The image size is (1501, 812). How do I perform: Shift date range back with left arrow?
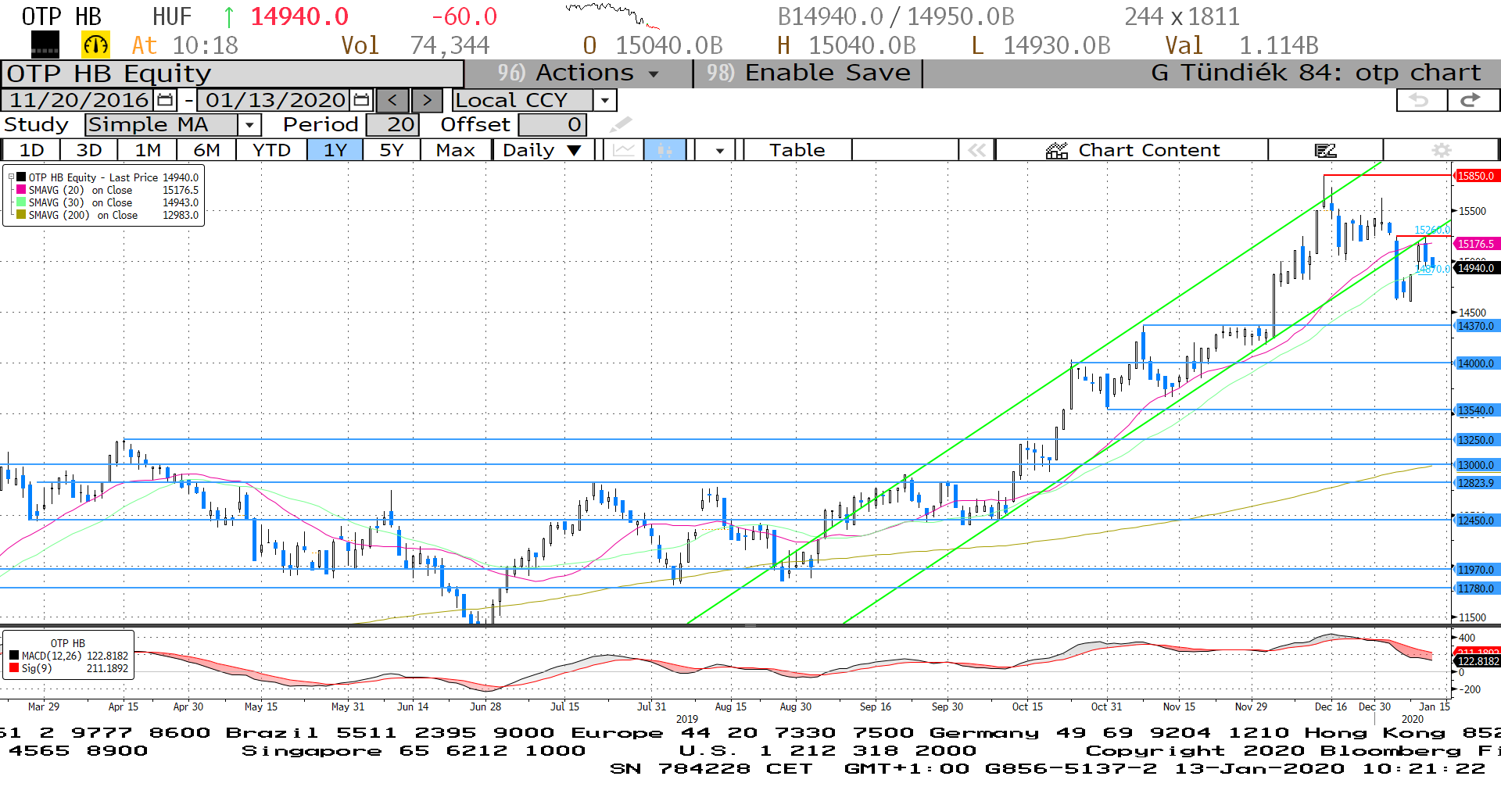point(392,100)
